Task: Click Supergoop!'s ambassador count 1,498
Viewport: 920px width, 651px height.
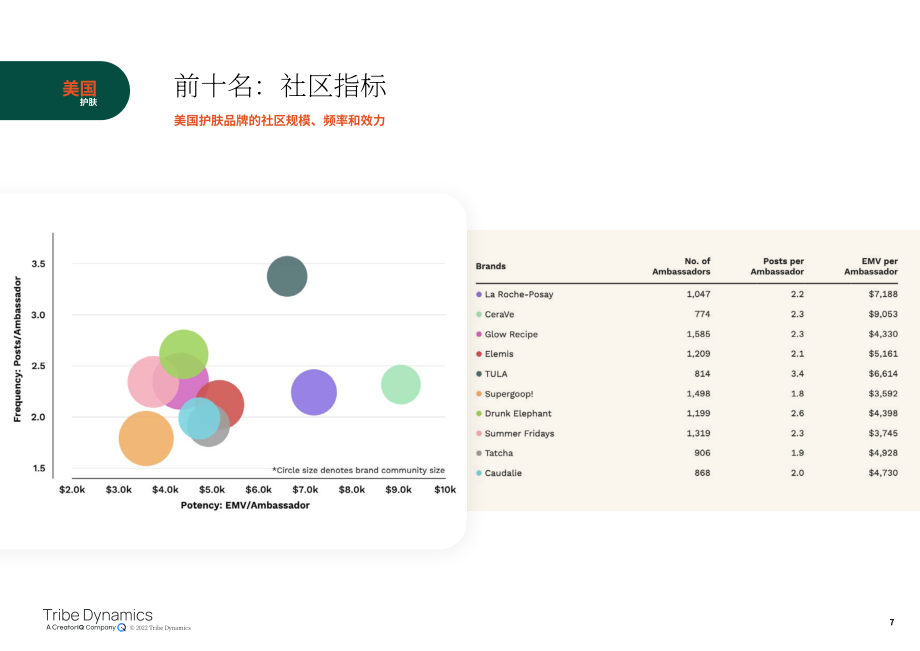Action: tap(698, 394)
